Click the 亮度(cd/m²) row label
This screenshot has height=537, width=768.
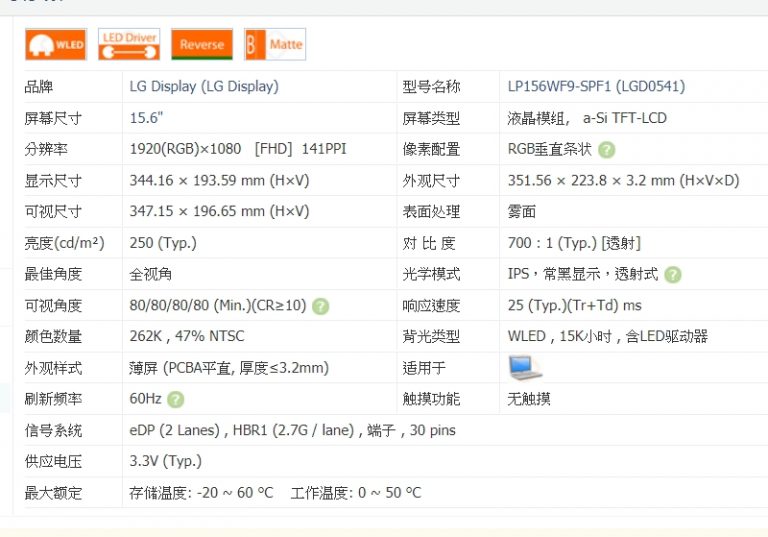(64, 243)
